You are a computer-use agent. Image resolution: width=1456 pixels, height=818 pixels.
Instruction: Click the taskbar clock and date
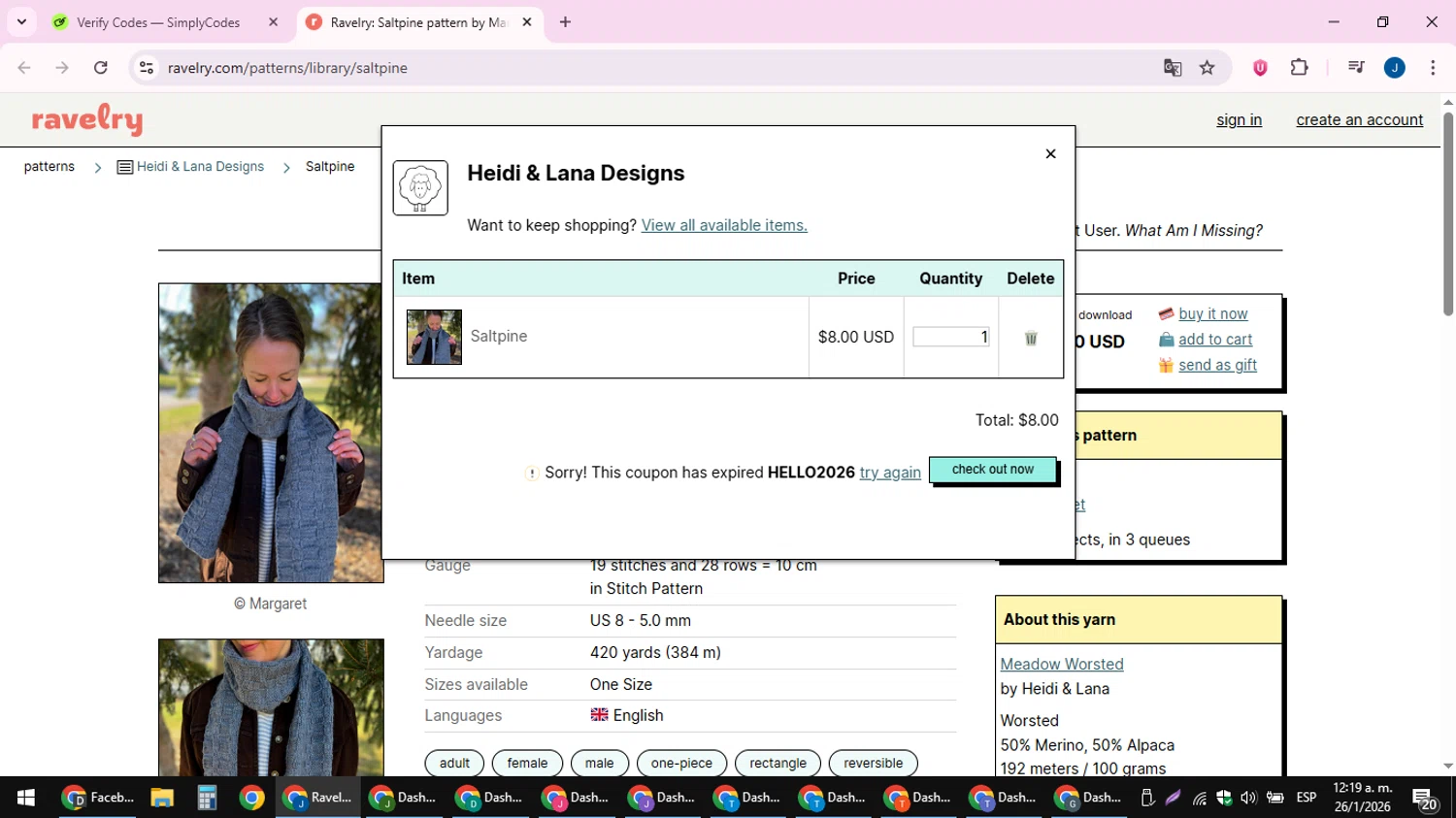point(1363,798)
